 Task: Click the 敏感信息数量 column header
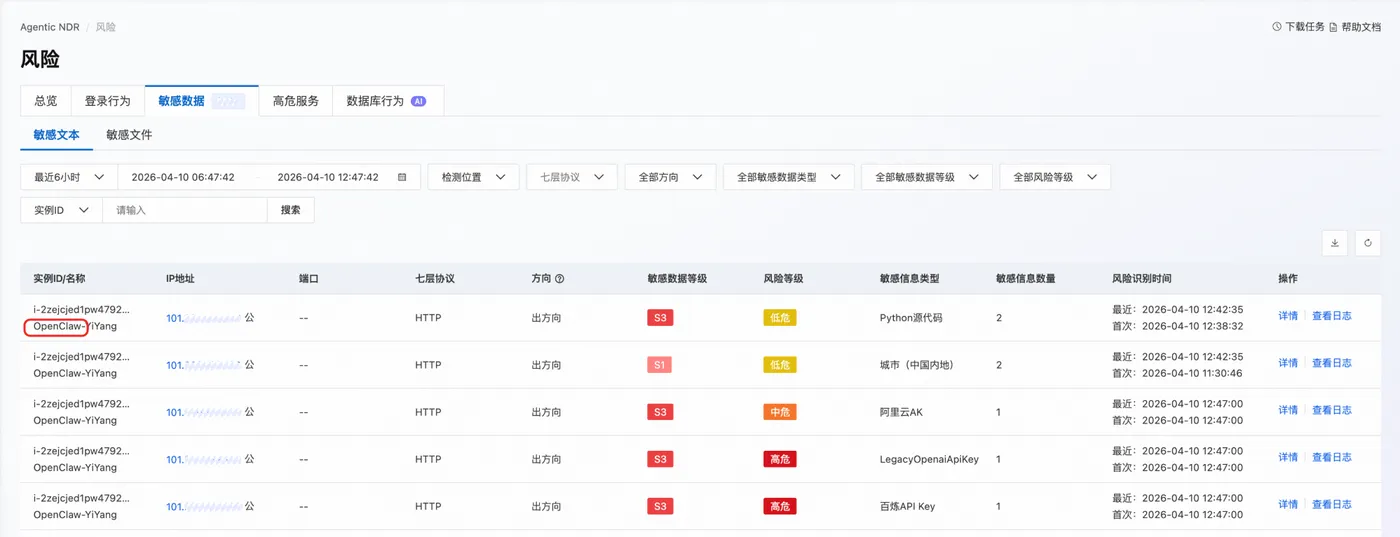[1025, 279]
